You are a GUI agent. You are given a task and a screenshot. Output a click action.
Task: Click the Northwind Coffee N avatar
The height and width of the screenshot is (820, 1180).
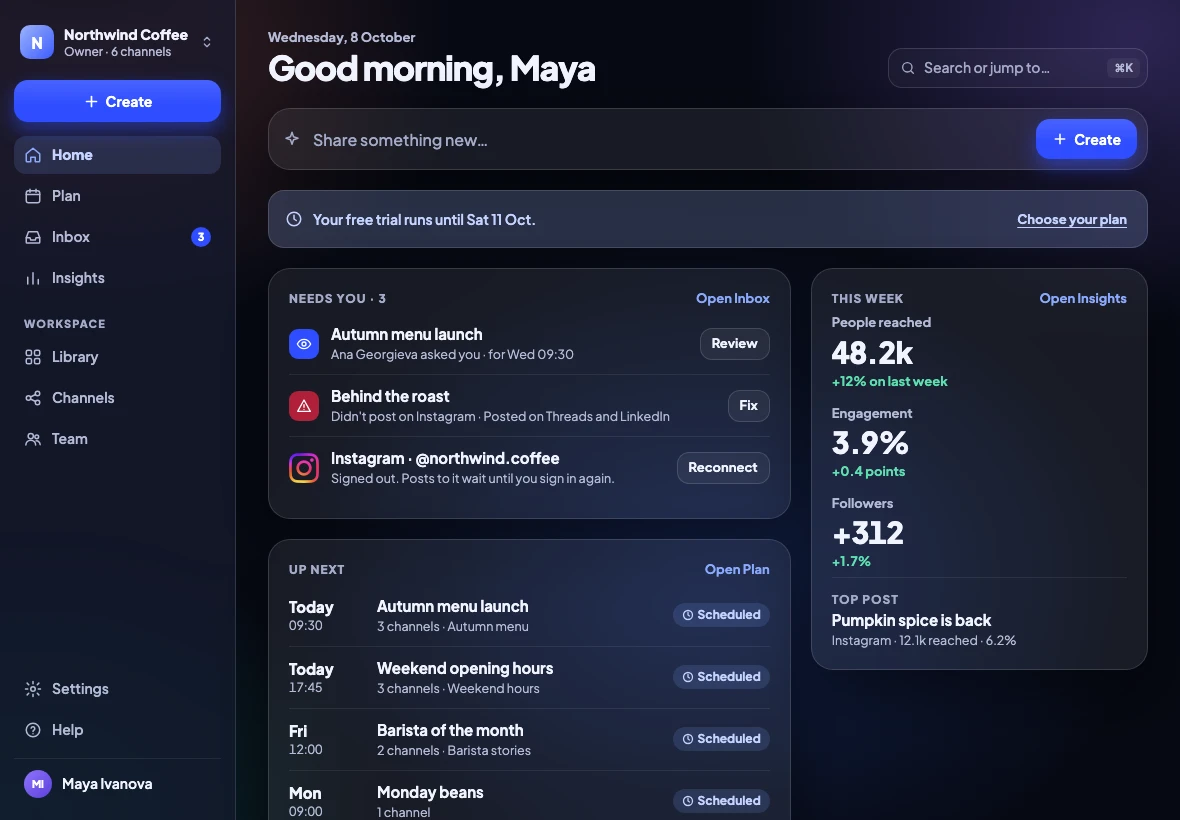[37, 42]
